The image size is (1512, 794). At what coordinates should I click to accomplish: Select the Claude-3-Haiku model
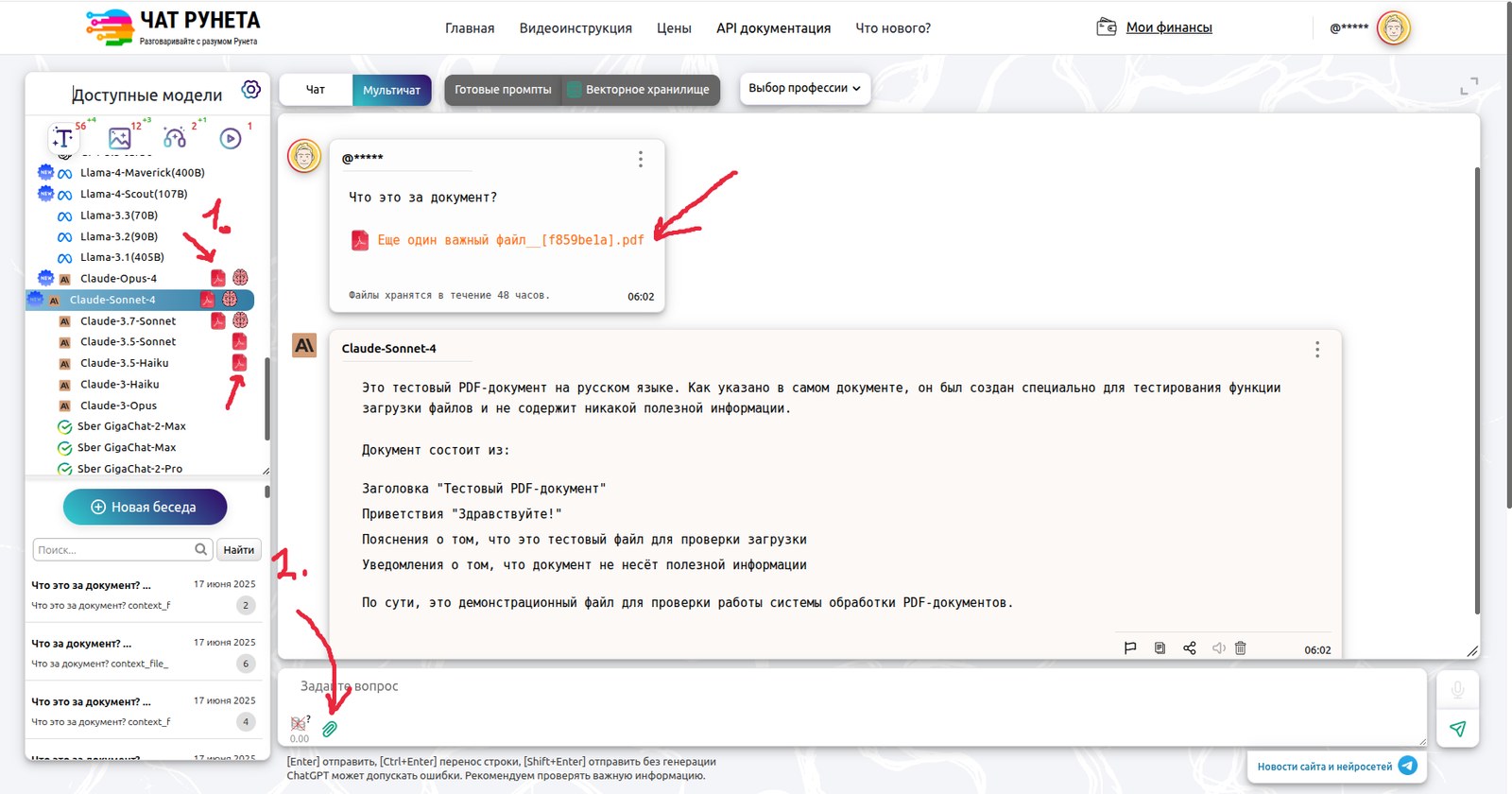119,385
